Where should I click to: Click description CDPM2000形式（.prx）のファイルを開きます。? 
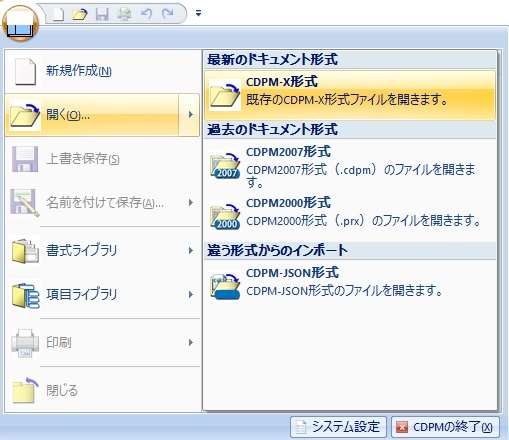coord(363,220)
